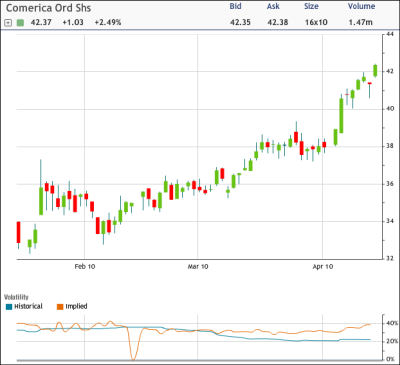Click the Feb 10 date axis label
The width and height of the screenshot is (400, 365).
pos(85,267)
